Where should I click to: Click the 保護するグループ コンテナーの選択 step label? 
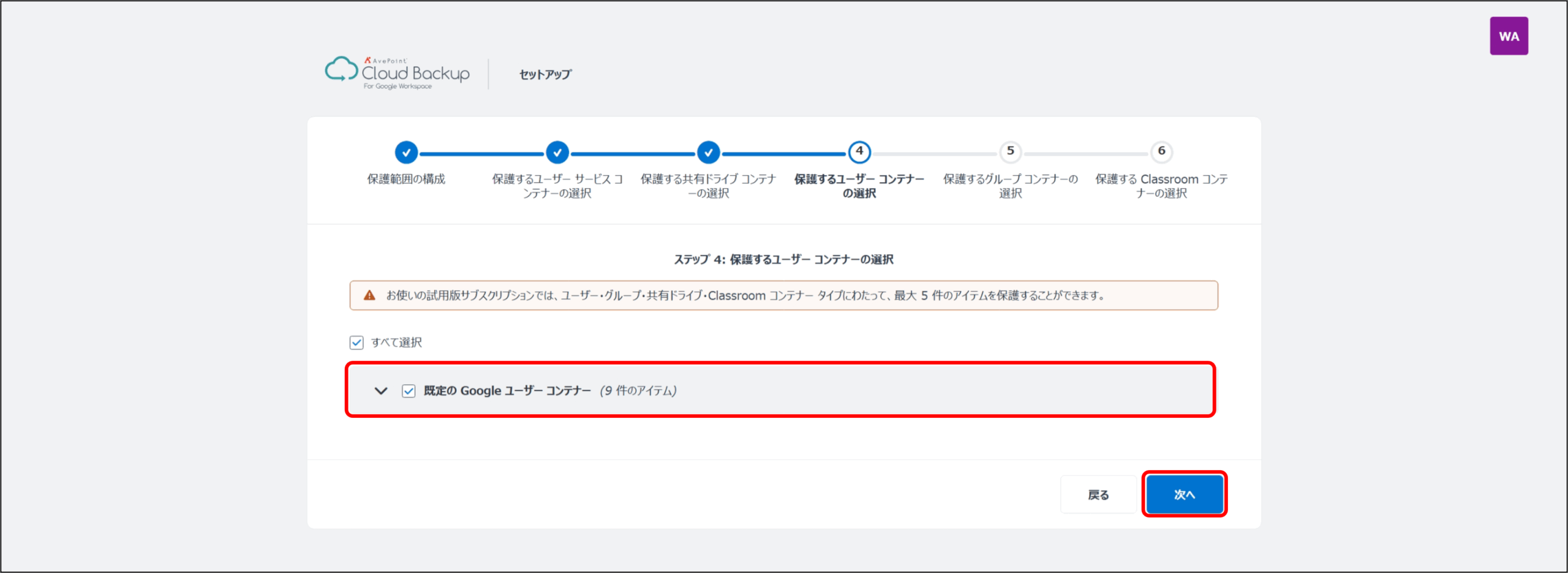1010,186
